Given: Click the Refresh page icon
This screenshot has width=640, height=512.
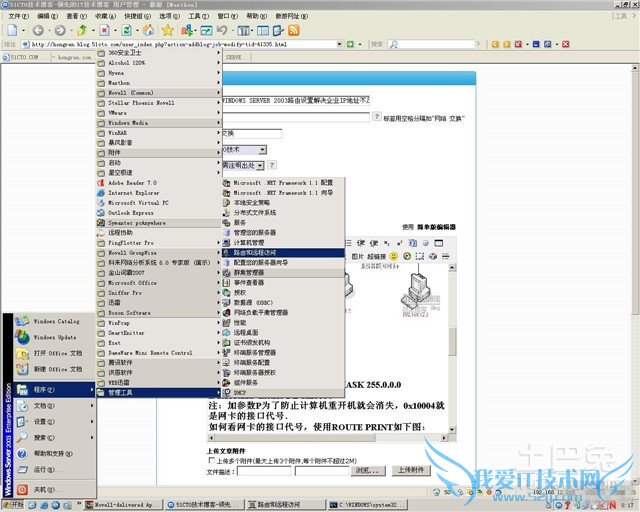Looking at the screenshot, I should pyautogui.click(x=127, y=30).
